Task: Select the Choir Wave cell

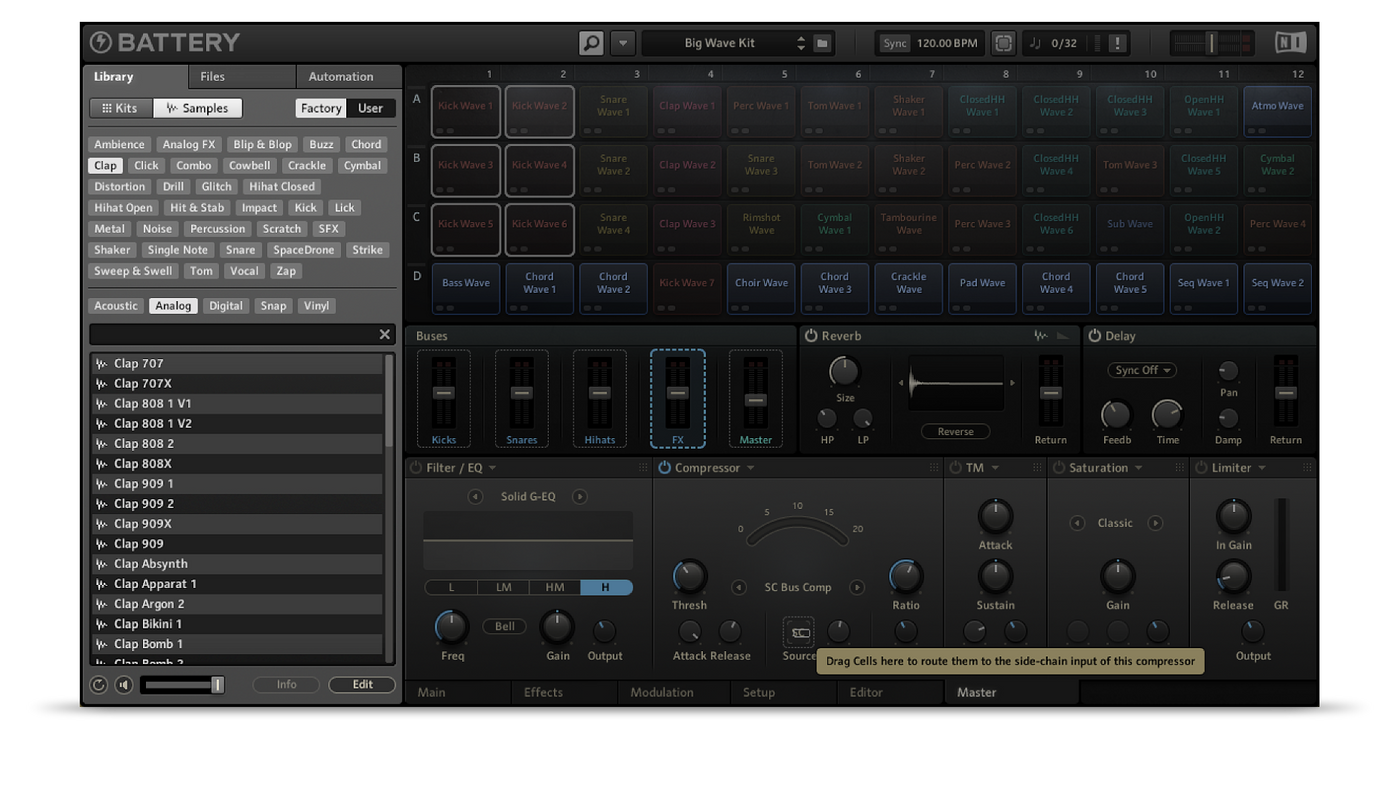Action: tap(761, 289)
